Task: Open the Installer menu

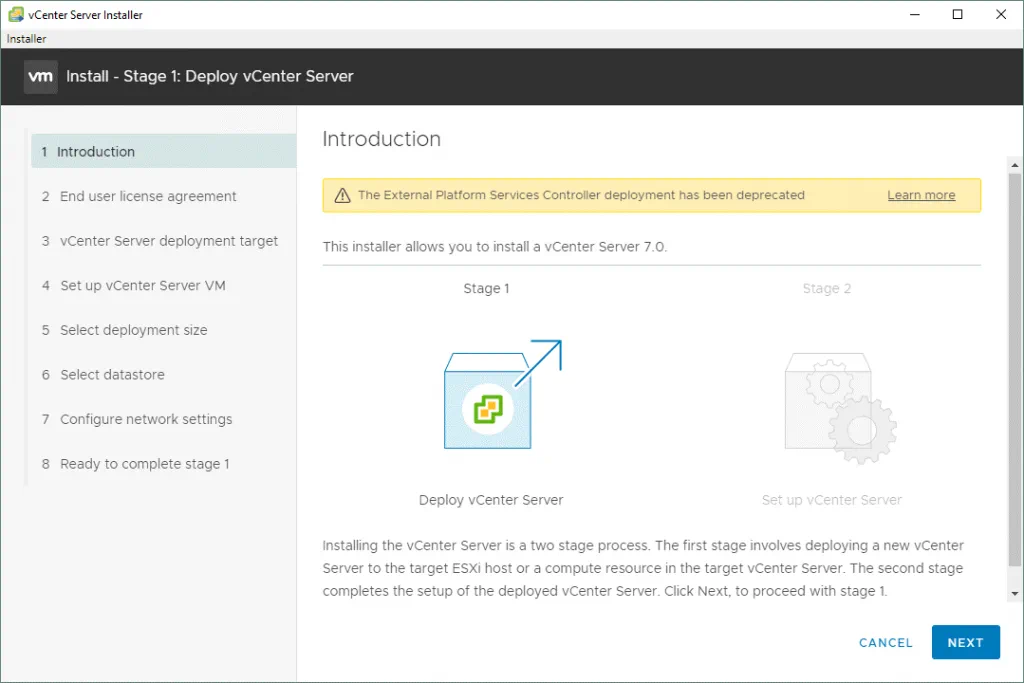Action: tap(27, 39)
